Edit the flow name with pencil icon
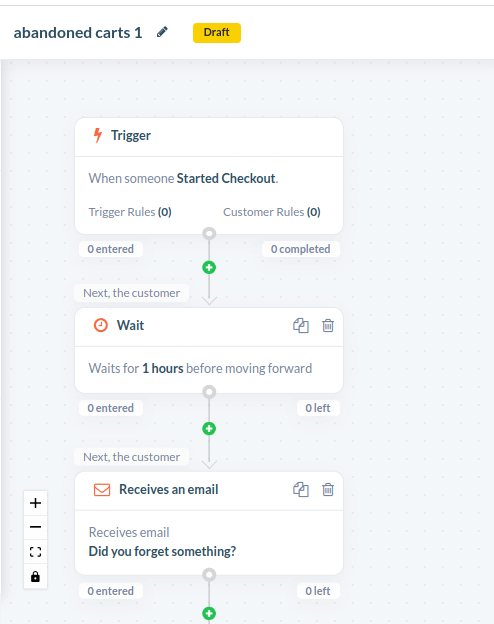Viewport: 494px width, 624px height. tap(162, 32)
